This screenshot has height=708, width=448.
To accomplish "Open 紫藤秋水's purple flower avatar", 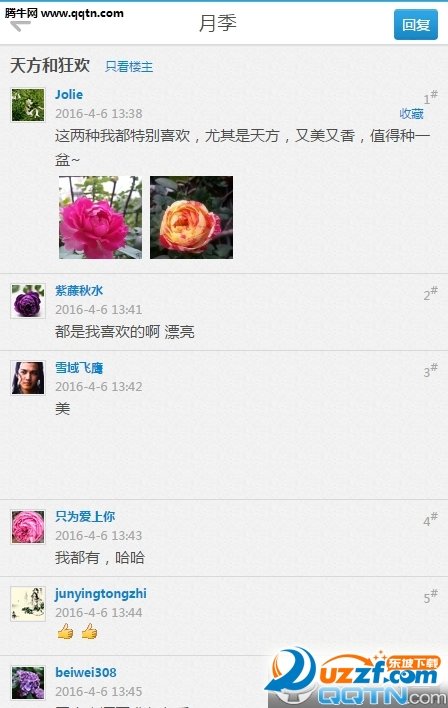I will [x=28, y=301].
